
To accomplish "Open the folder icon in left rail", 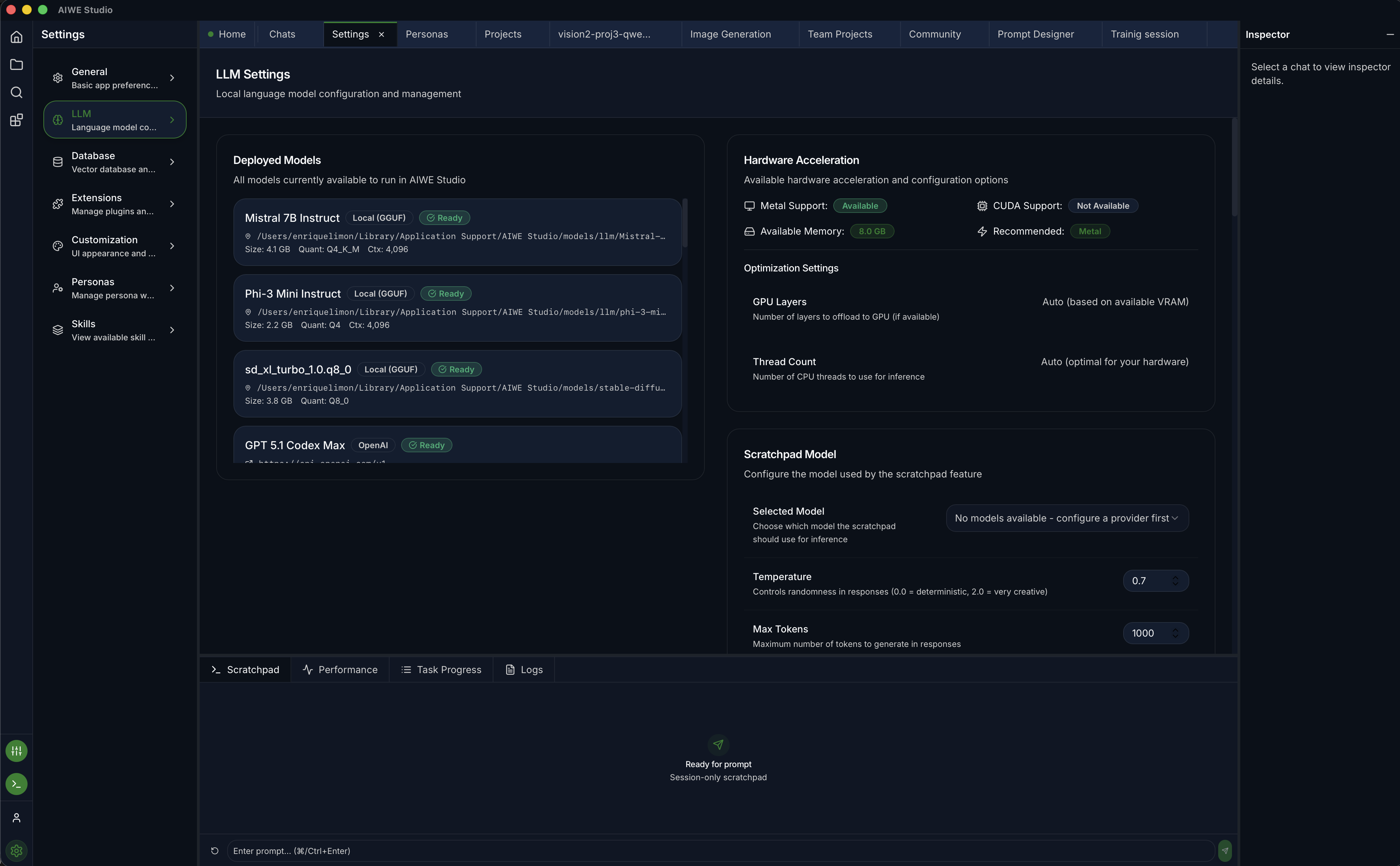I will point(17,64).
